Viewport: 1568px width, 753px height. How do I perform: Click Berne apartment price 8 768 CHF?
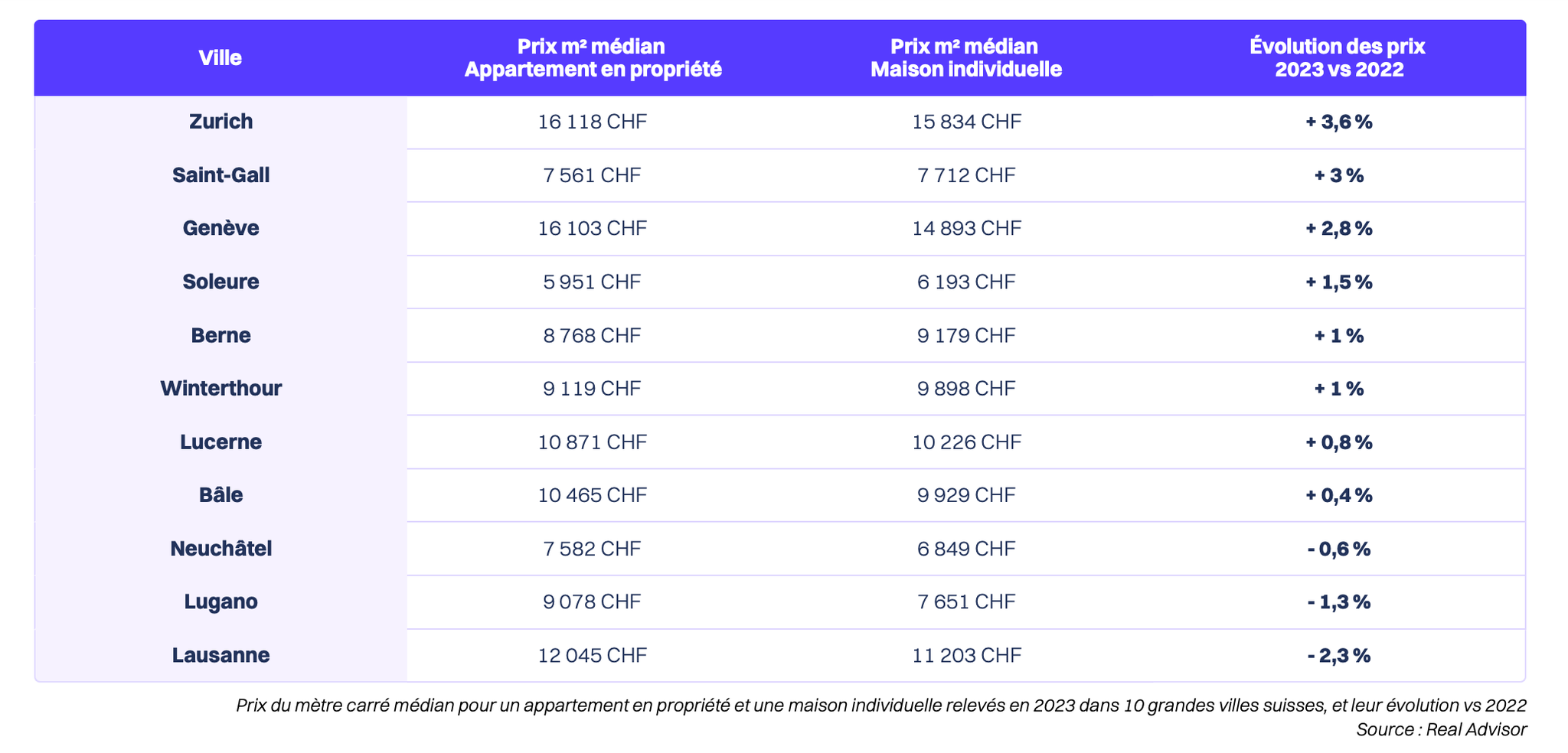593,335
